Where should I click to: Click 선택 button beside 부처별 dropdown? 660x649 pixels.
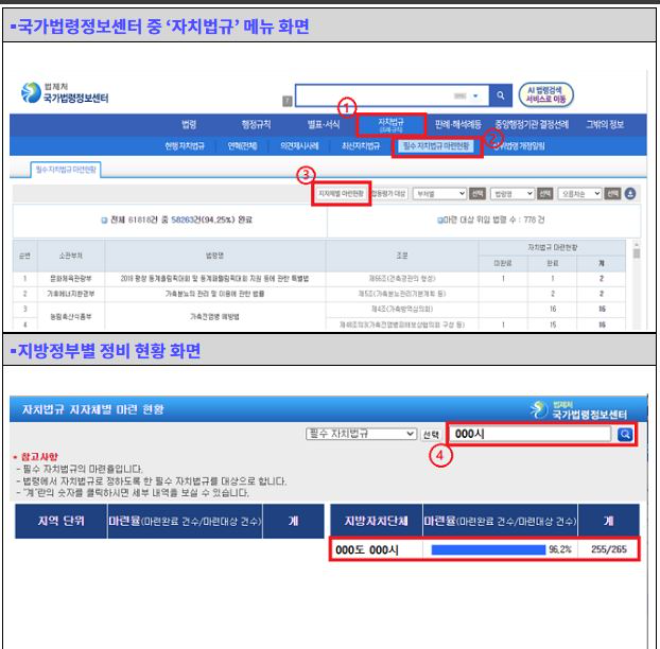[477, 194]
